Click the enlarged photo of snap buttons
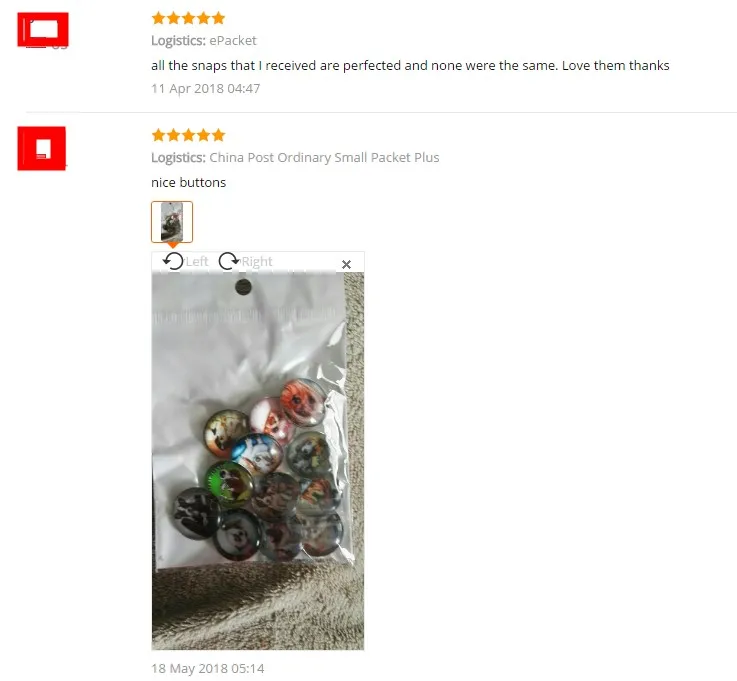This screenshot has height=681, width=737. pos(258,461)
